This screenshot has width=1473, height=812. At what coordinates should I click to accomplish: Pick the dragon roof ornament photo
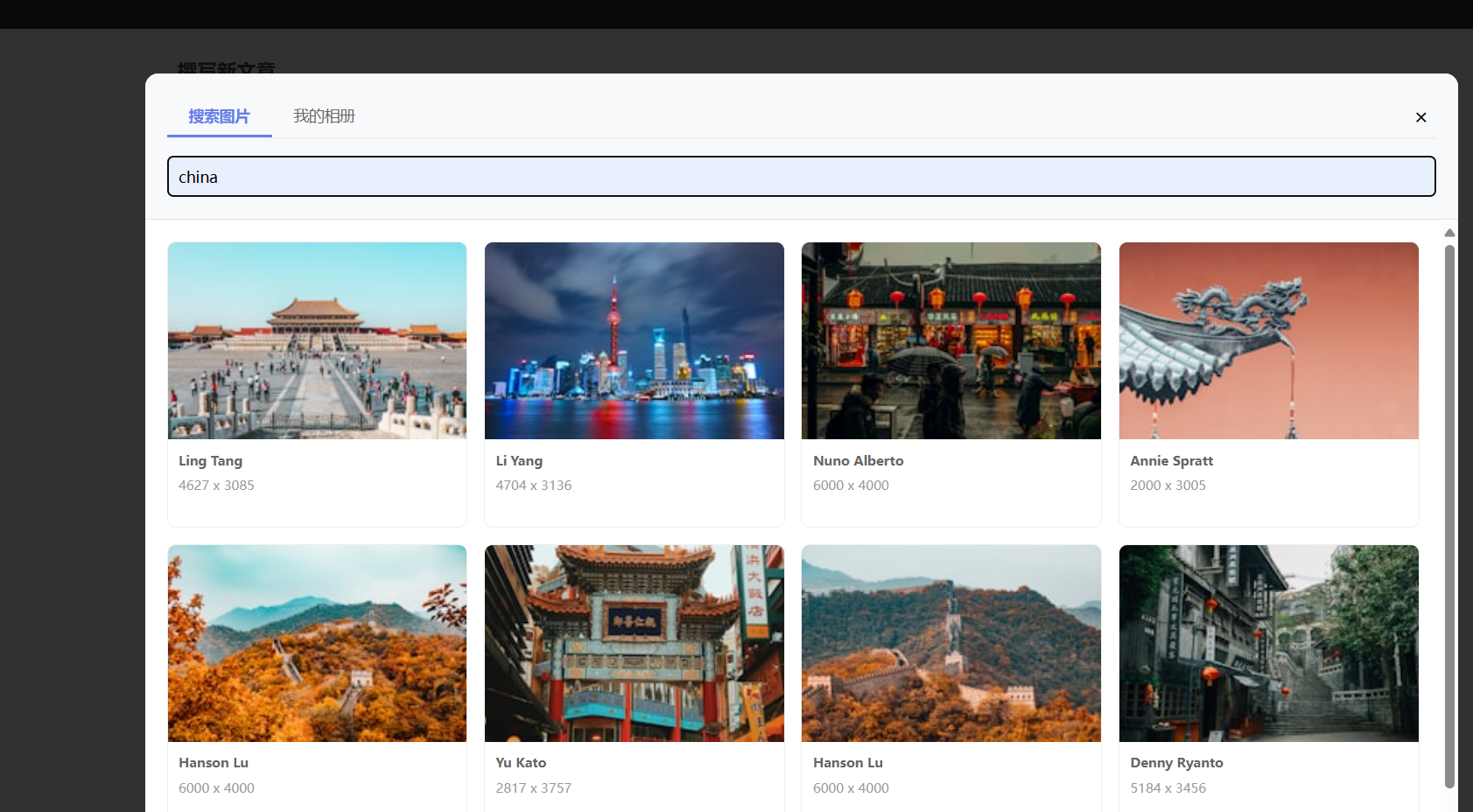pos(1268,340)
